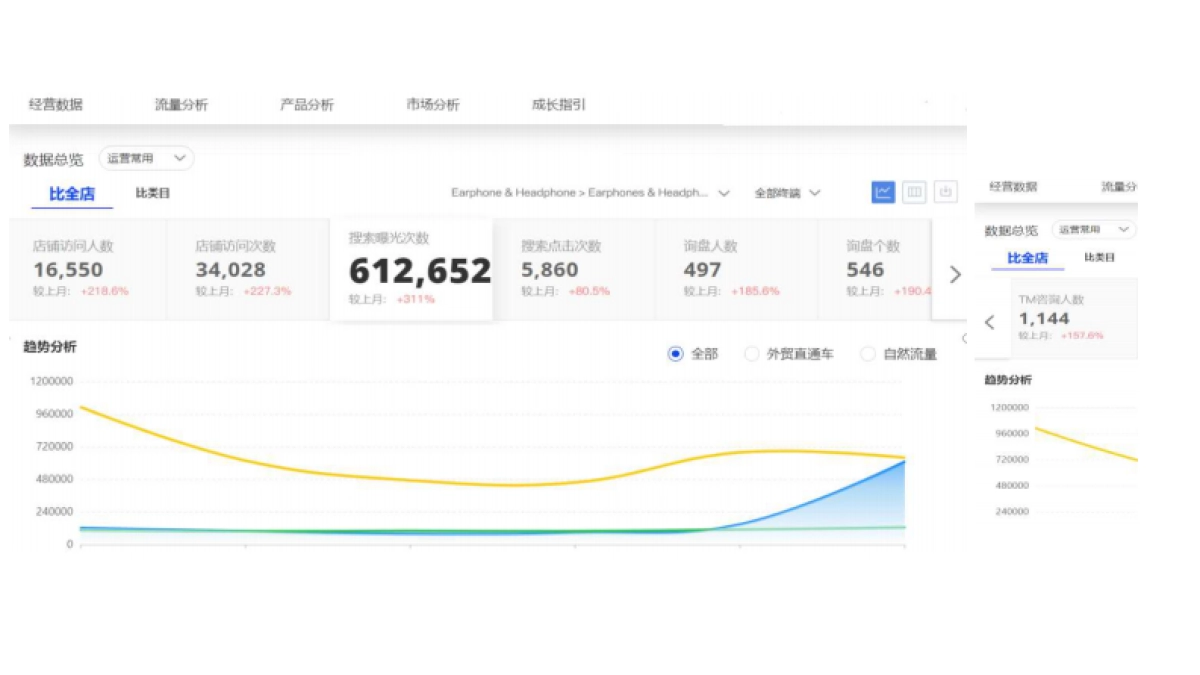The image size is (1200, 675).
Task: Click right arrow to show more metrics
Action: (954, 274)
